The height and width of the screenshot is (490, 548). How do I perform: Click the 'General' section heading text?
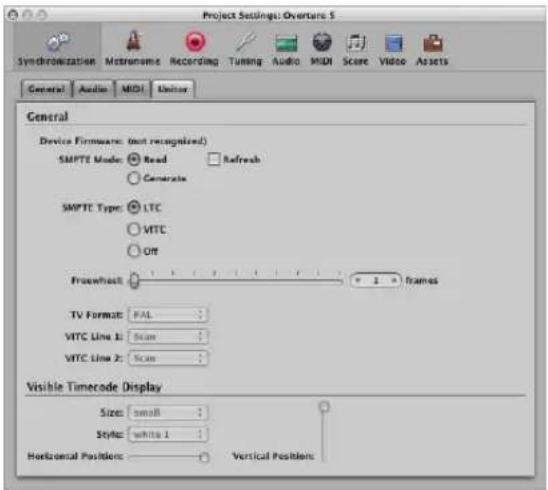pos(48,116)
